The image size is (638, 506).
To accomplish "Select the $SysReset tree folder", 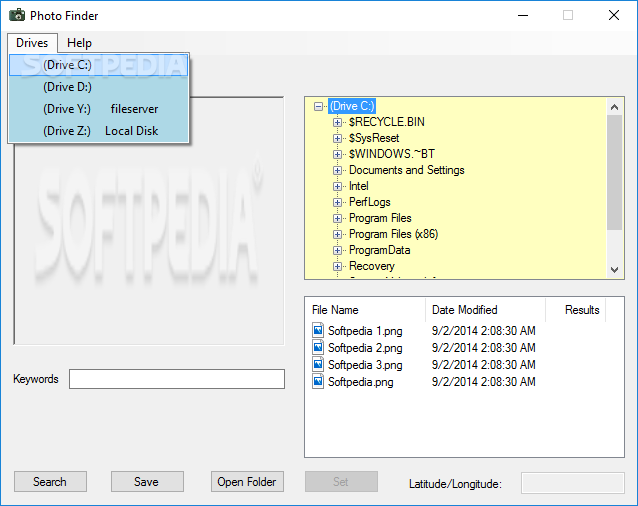I will (374, 138).
